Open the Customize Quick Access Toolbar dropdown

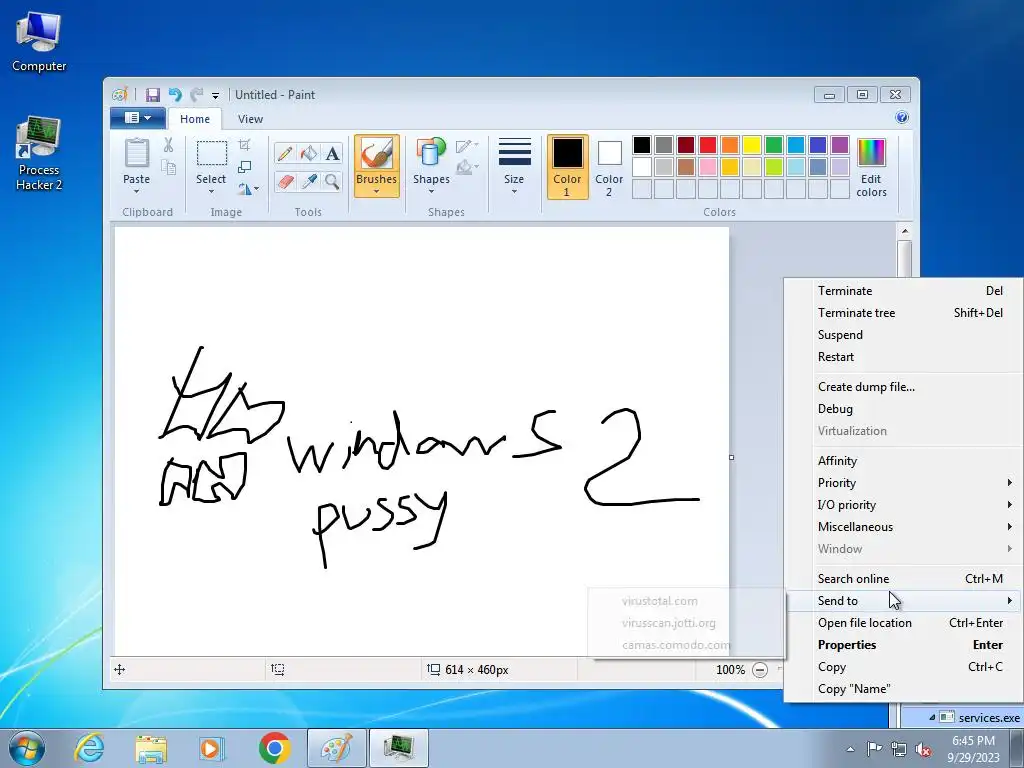[215, 96]
